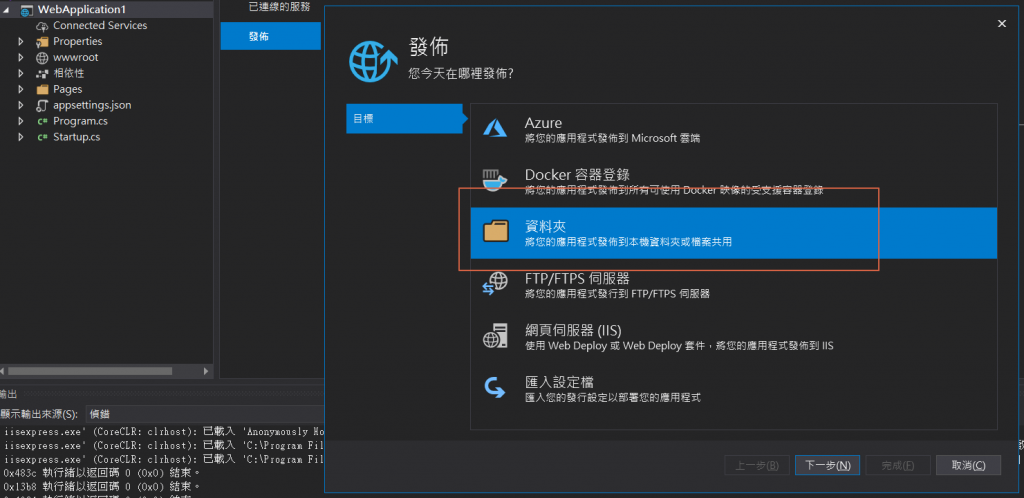The height and width of the screenshot is (498, 1024).
Task: Click the 完成(F) button
Action: (897, 465)
